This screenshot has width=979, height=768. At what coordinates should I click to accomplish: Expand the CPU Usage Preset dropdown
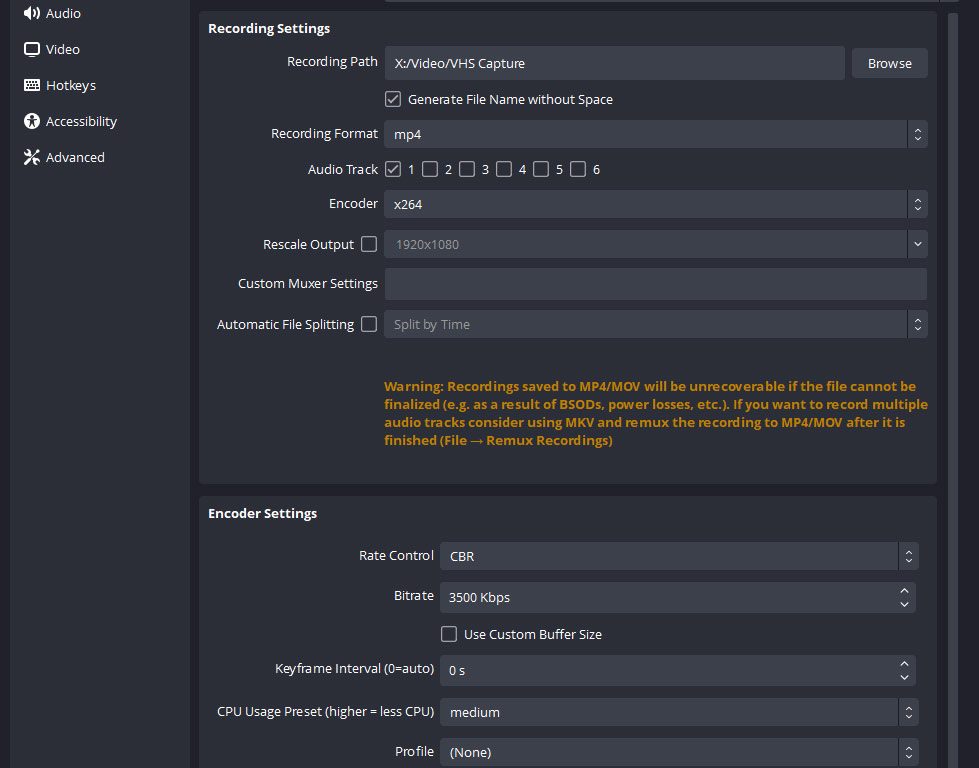point(679,712)
